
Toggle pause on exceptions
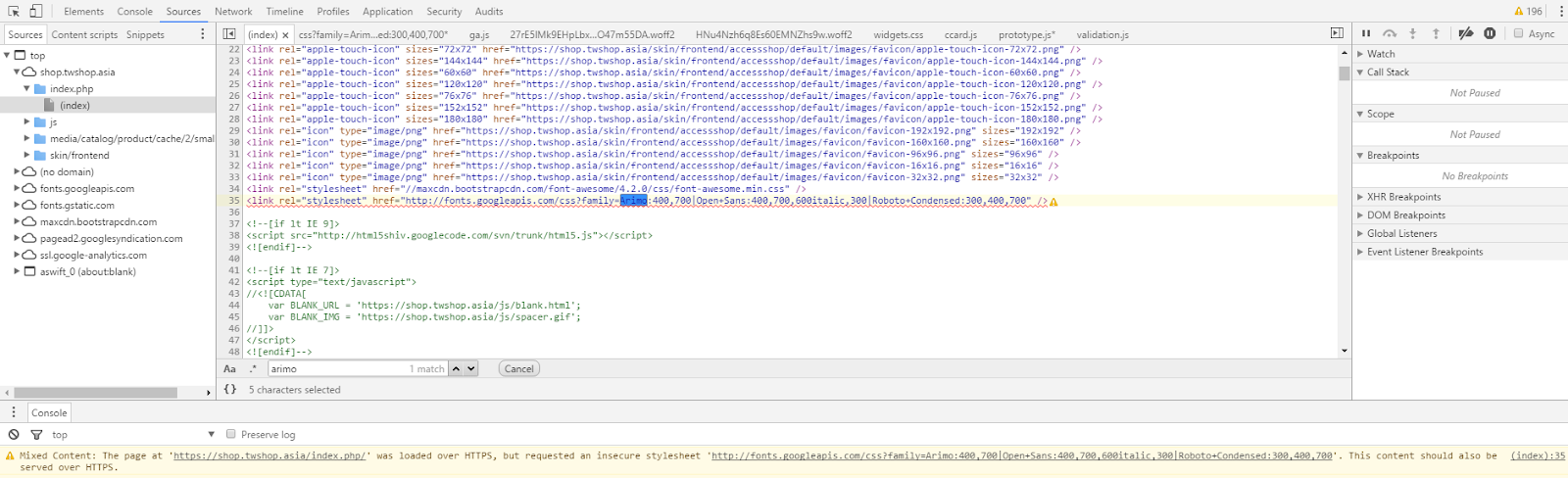coord(1490,33)
